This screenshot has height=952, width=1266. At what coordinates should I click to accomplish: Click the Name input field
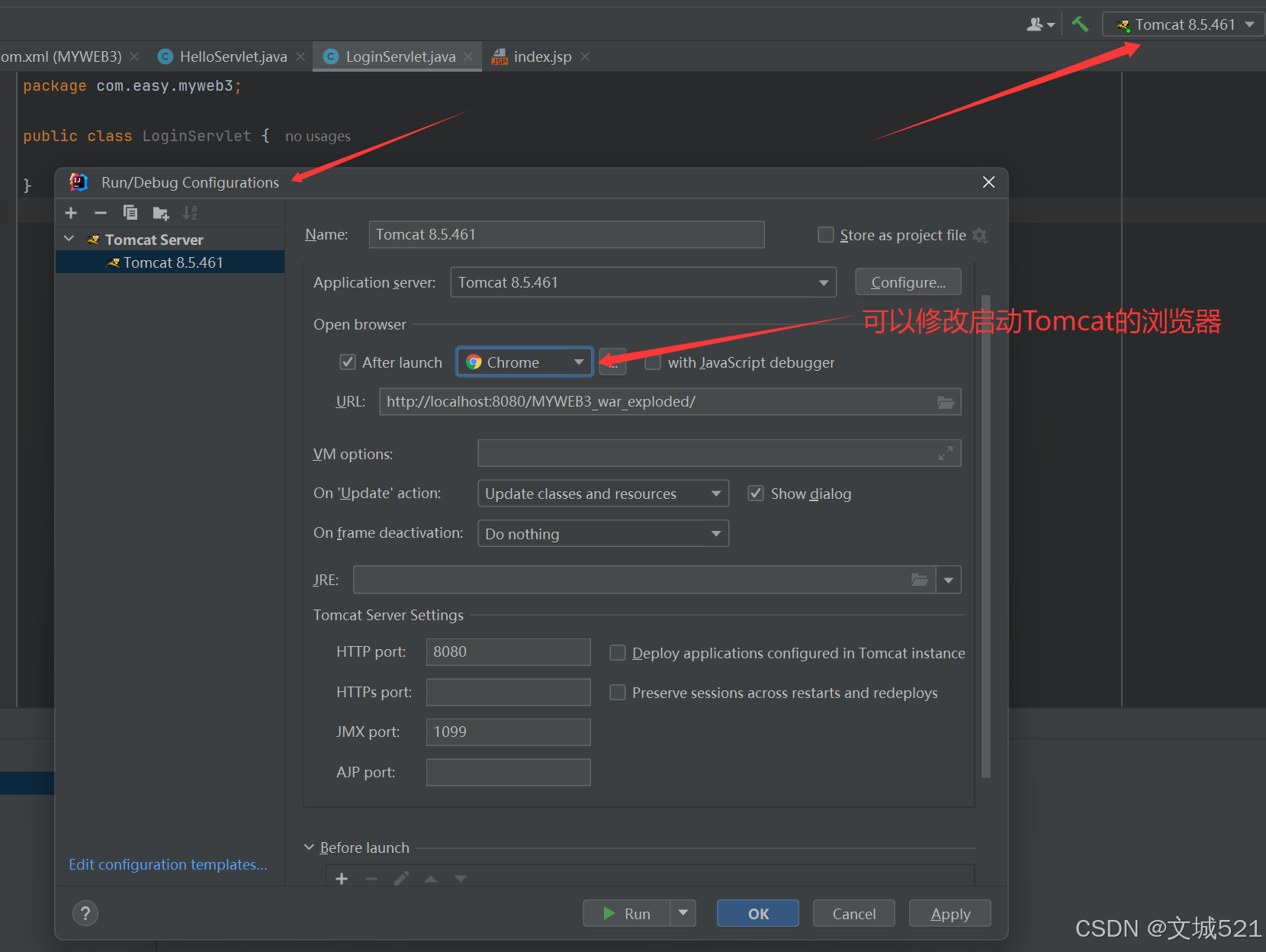click(x=567, y=235)
